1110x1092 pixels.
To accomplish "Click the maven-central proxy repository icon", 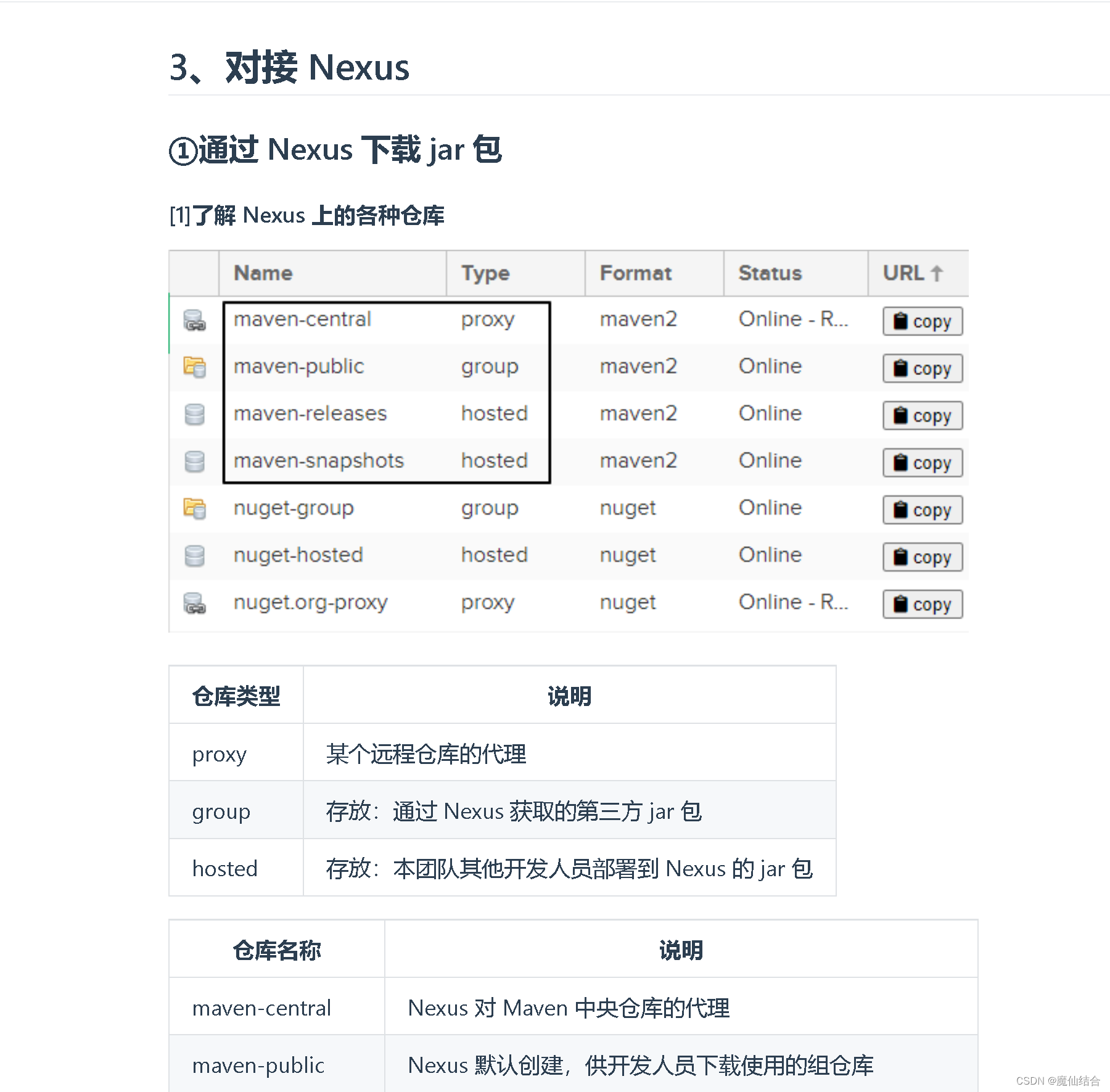I will click(194, 321).
